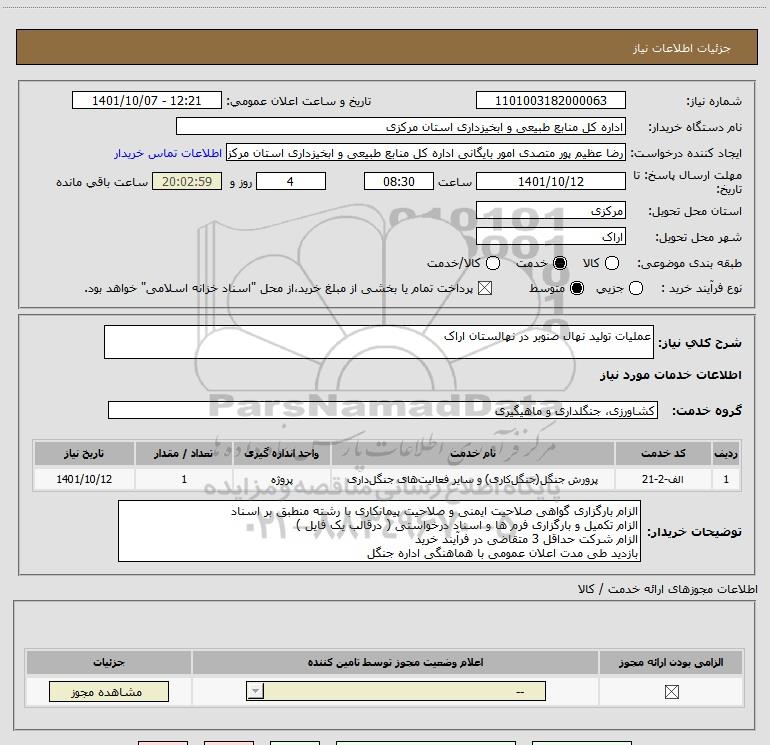
Task: Click need date cell 1401/10/12 in table
Action: coord(84,479)
